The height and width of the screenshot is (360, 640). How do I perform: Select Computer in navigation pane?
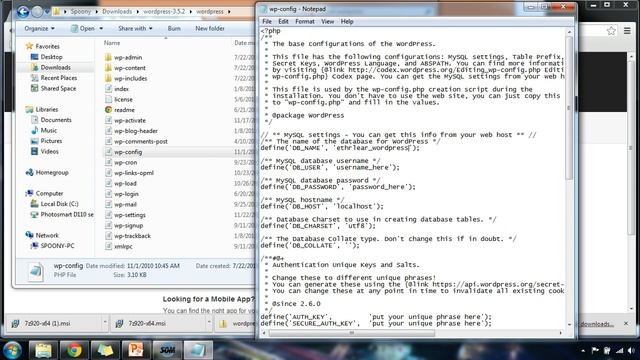49,193
